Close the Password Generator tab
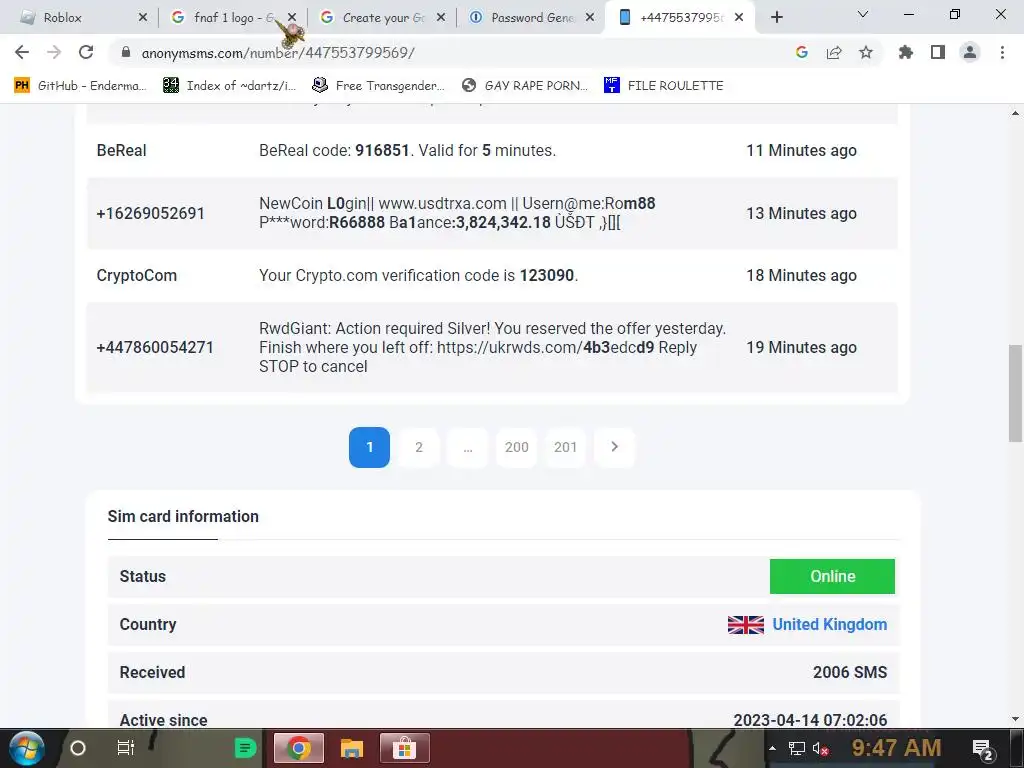Viewport: 1024px width, 768px height. tap(590, 18)
